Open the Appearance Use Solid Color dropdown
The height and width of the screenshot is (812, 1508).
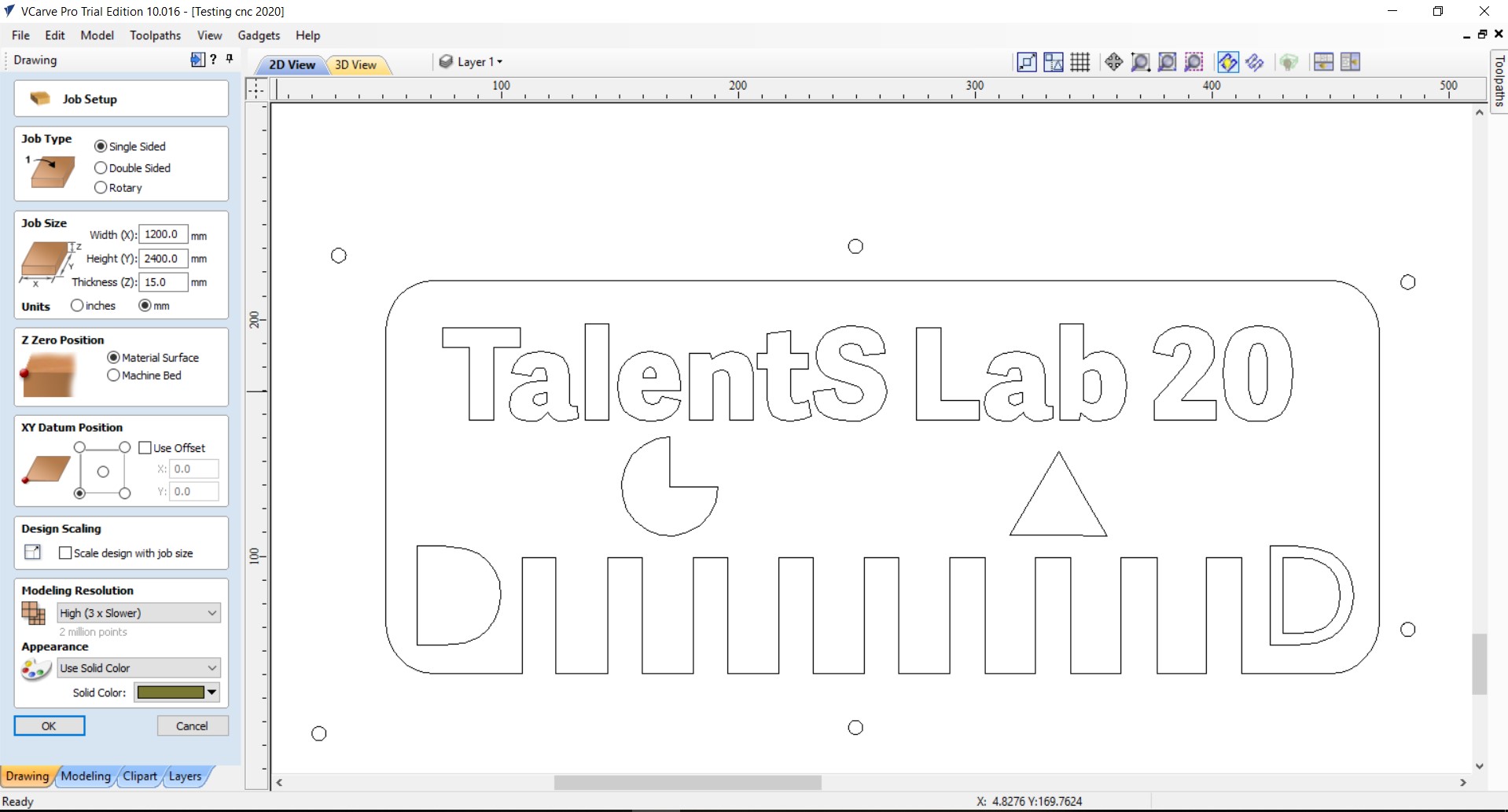139,667
